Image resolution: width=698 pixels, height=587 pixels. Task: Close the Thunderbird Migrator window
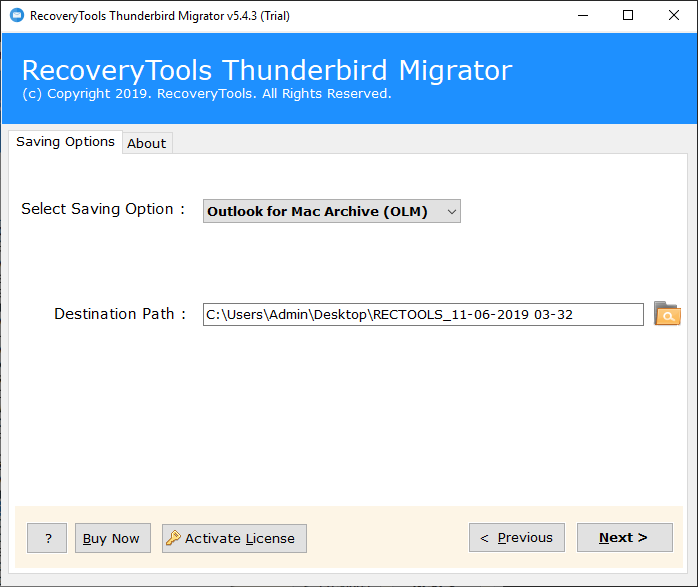pyautogui.click(x=674, y=16)
